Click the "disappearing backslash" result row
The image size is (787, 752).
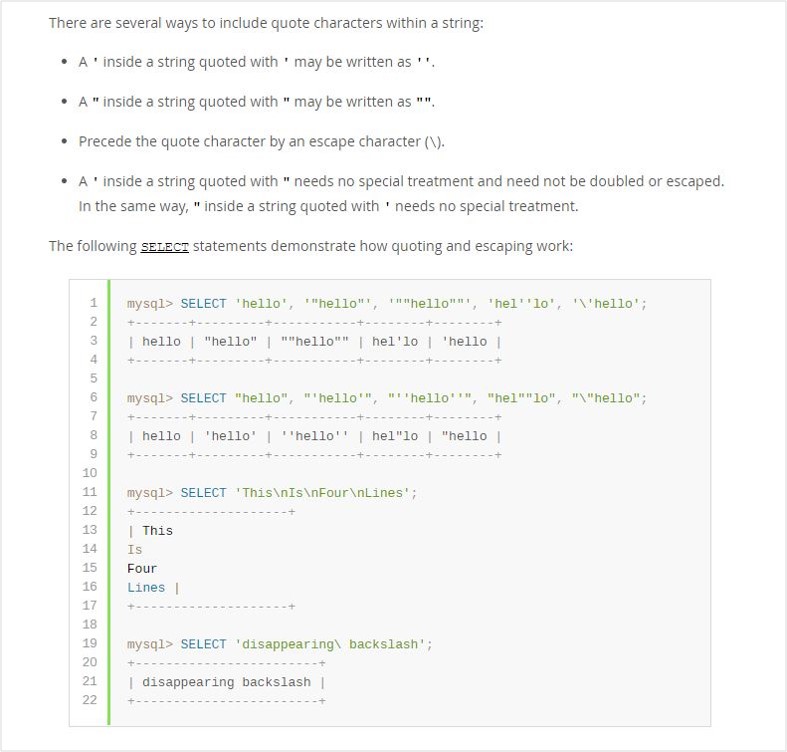[226, 682]
